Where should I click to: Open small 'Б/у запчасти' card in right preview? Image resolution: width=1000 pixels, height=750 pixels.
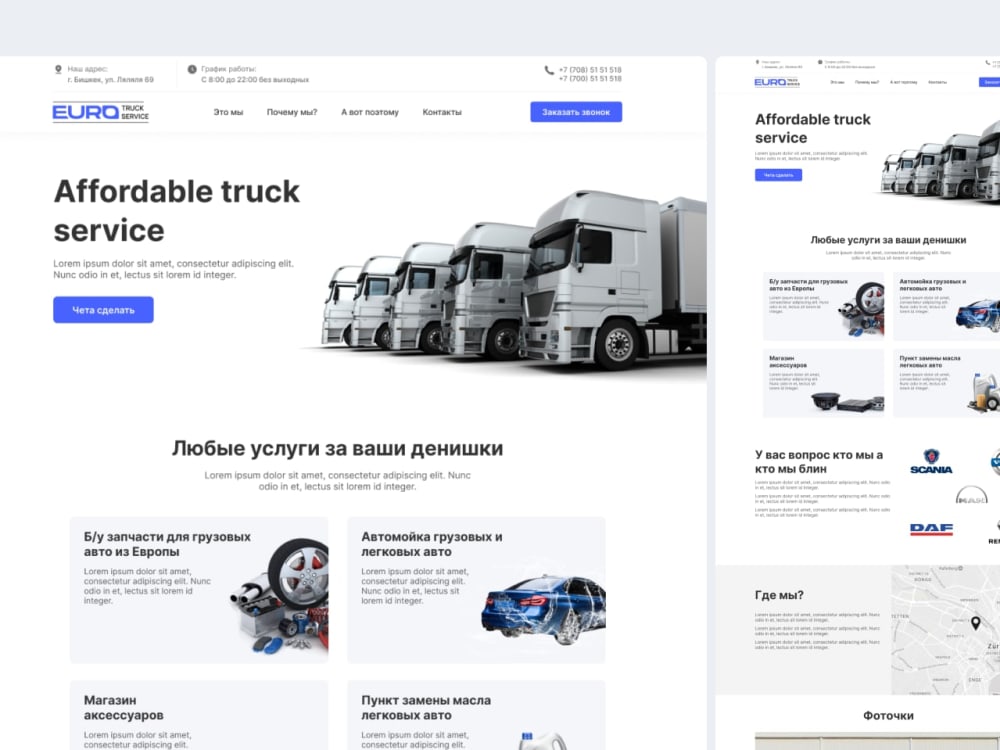click(x=823, y=306)
